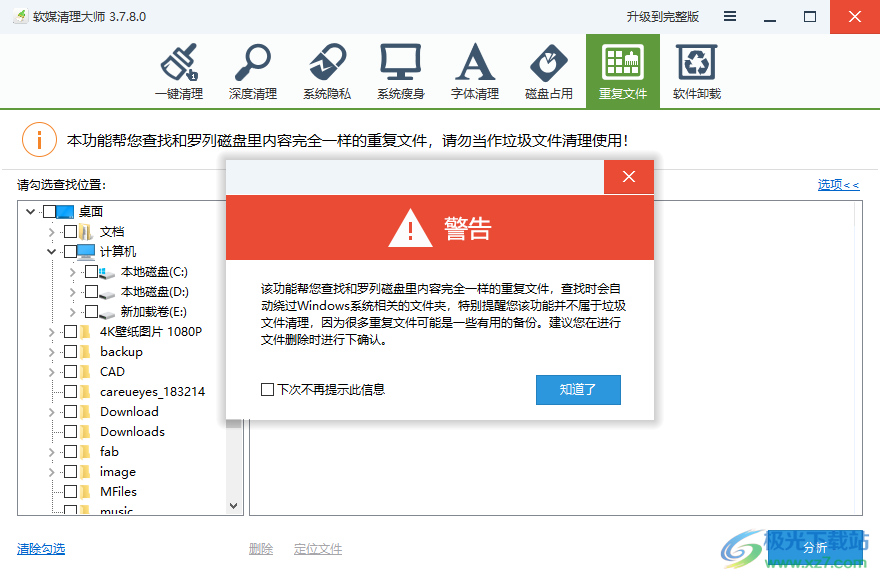Click the 分析 analyze button
This screenshot has width=880, height=579.
click(x=814, y=547)
